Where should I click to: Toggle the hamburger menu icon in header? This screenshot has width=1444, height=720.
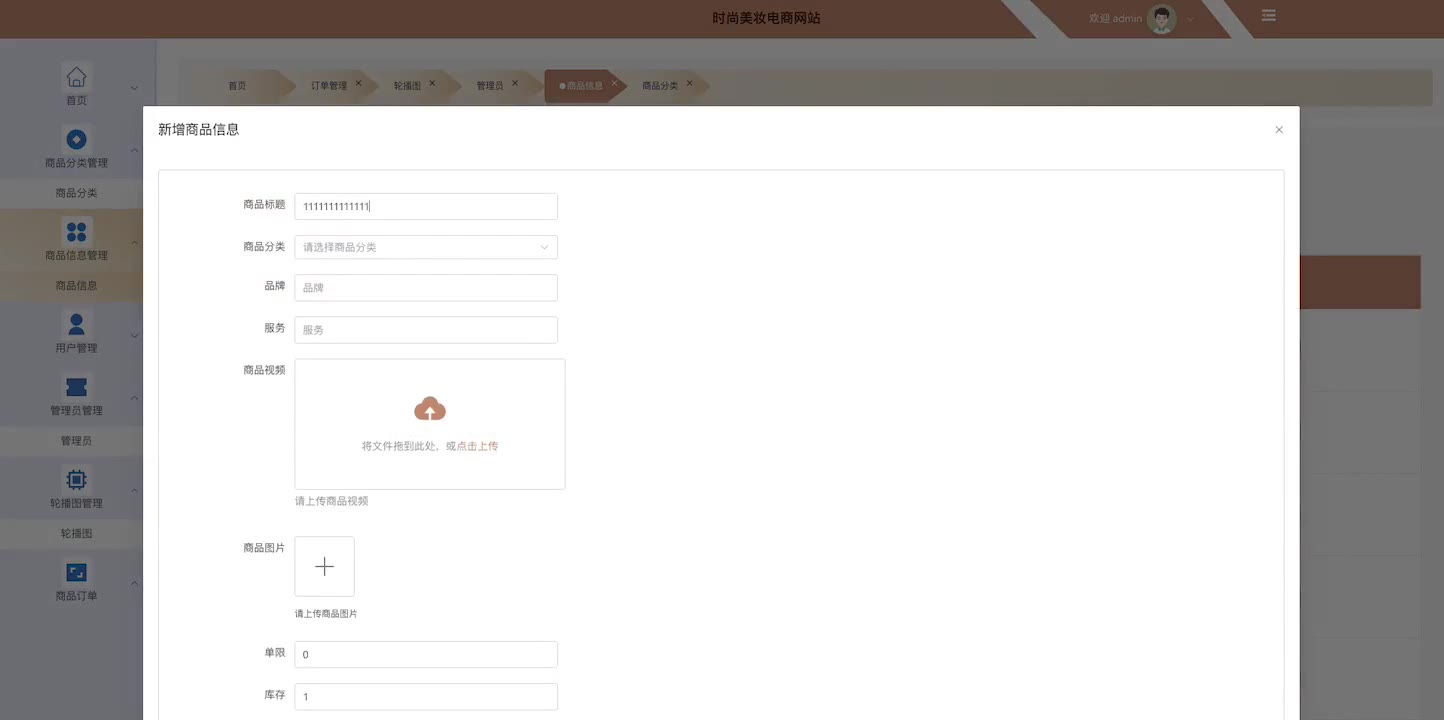(x=1268, y=16)
